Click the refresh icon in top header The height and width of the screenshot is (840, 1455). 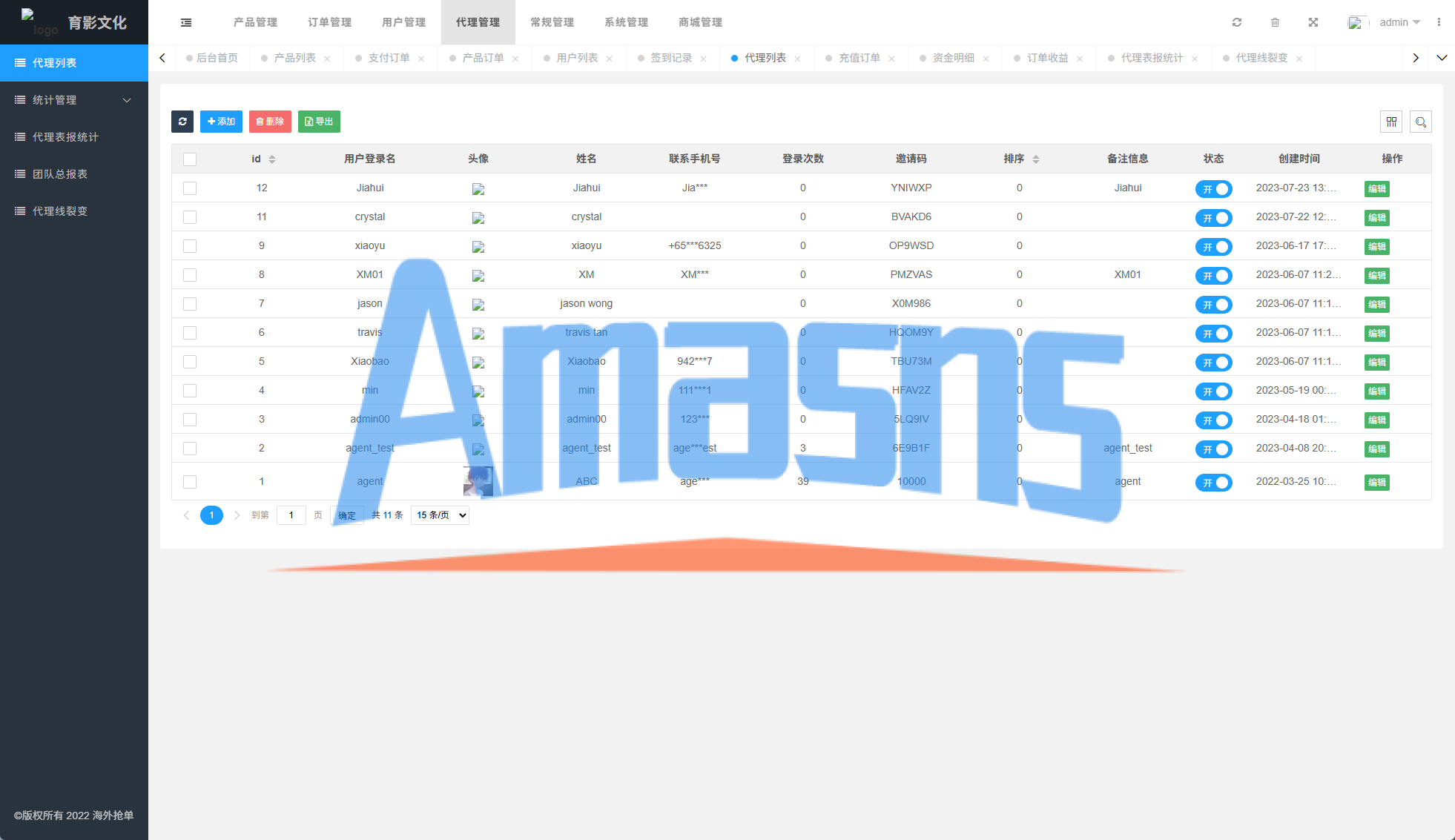[x=1237, y=22]
